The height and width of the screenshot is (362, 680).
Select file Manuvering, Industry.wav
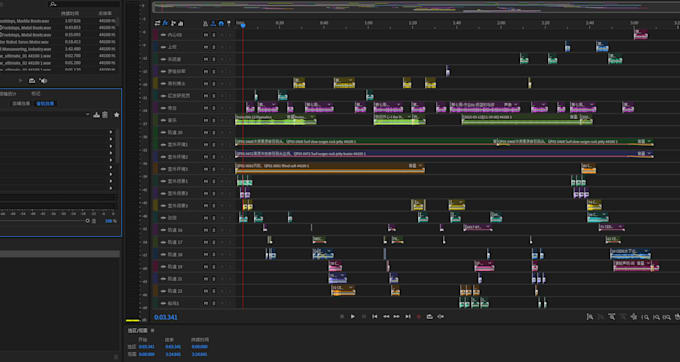pos(25,49)
